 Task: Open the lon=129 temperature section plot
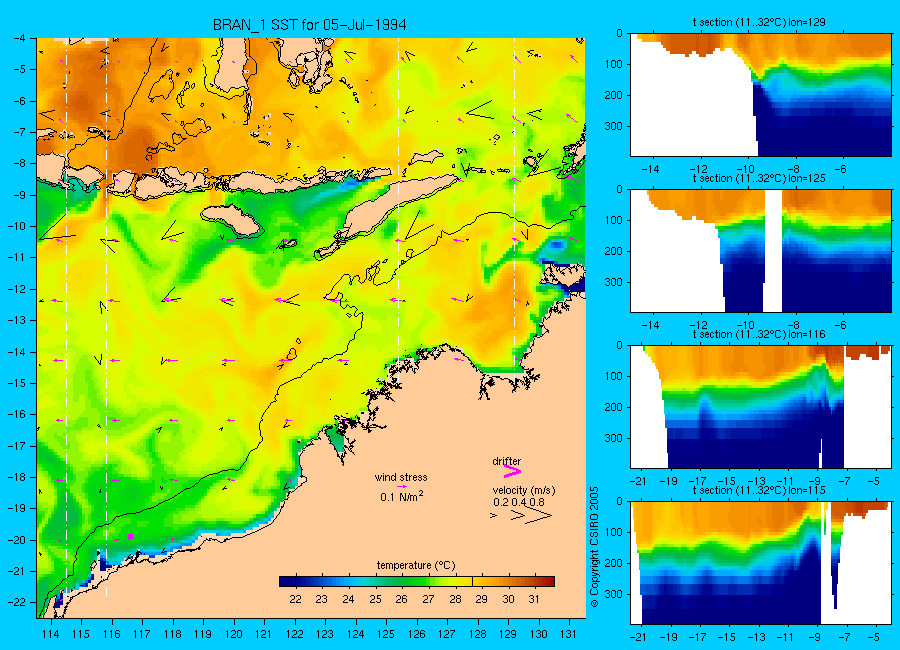[x=761, y=95]
